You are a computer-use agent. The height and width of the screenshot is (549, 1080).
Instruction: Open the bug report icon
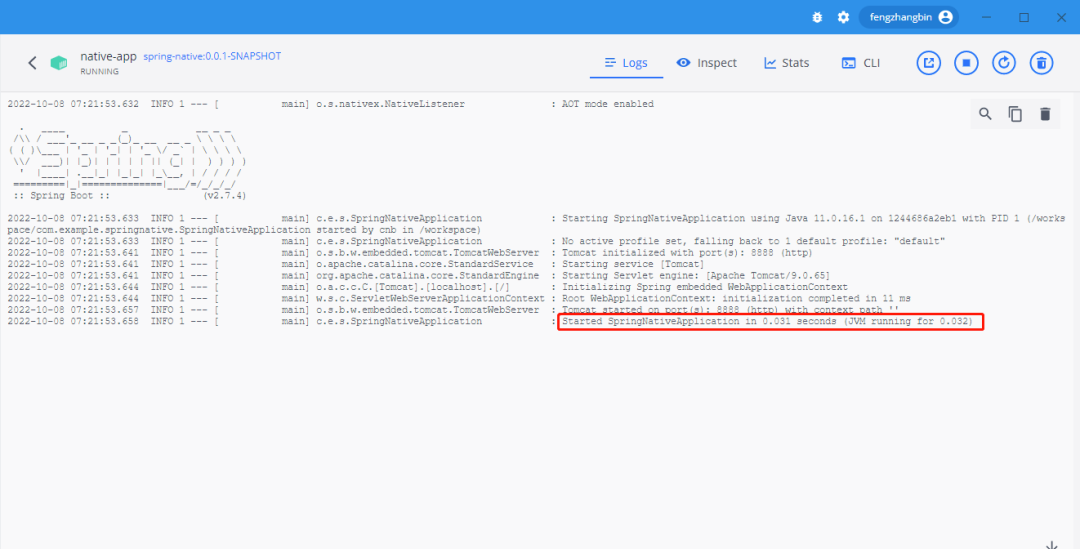[818, 17]
